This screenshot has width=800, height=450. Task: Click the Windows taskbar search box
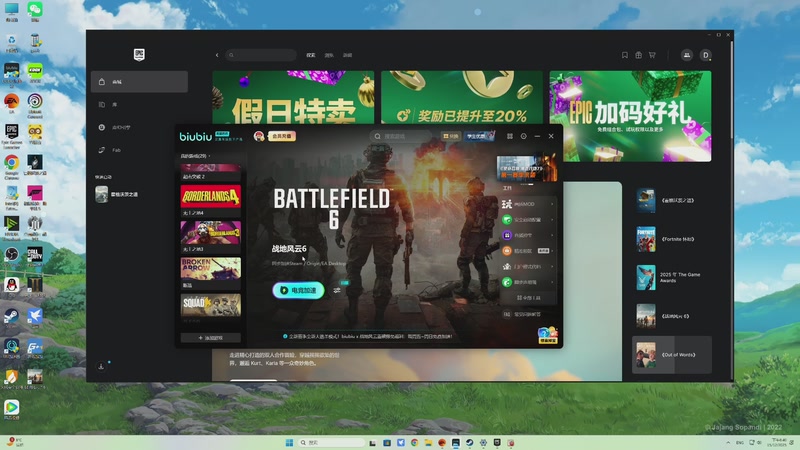pos(332,442)
